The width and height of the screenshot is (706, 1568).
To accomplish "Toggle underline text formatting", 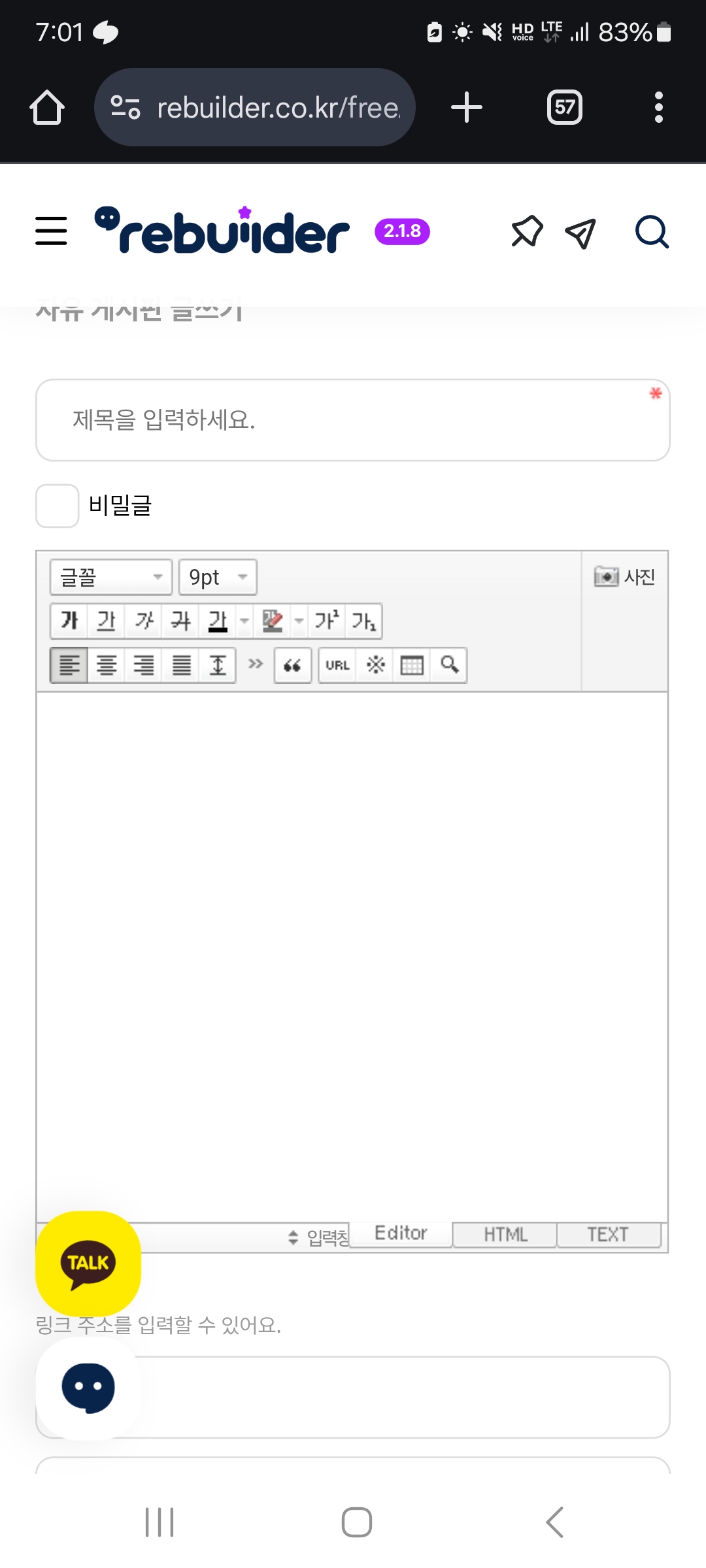I will tap(106, 621).
